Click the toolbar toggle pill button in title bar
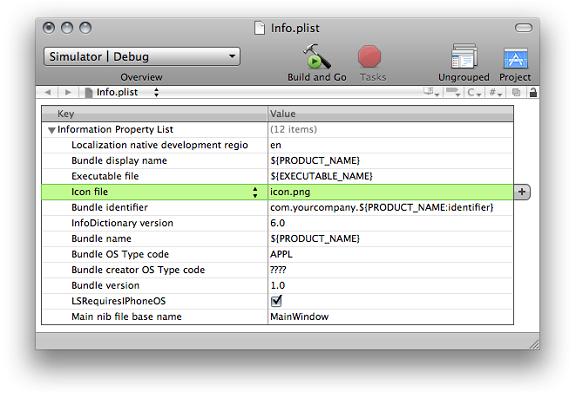Viewport: 576px width, 398px height. 523,28
